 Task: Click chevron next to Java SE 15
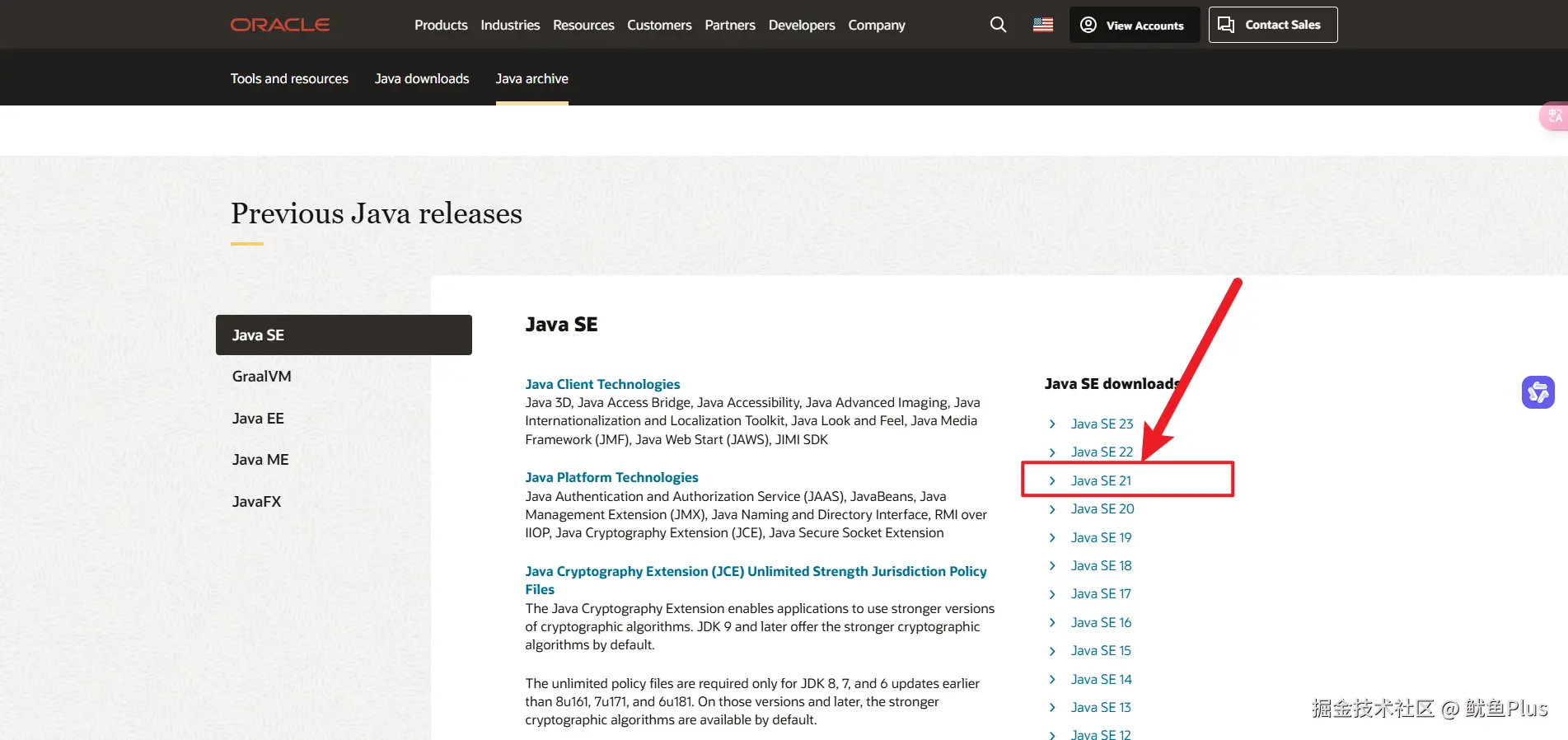tap(1052, 651)
